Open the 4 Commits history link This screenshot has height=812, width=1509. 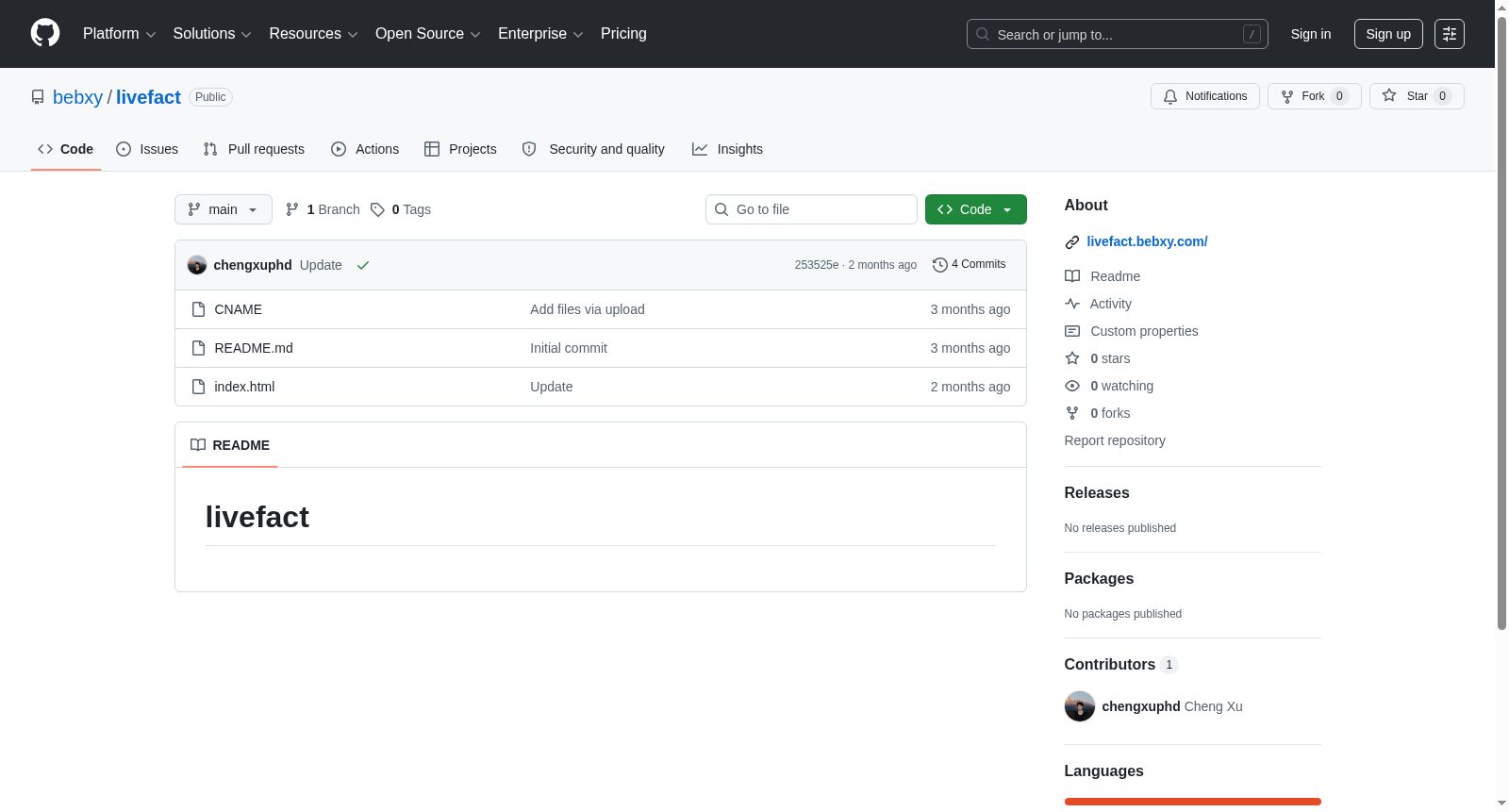click(969, 265)
